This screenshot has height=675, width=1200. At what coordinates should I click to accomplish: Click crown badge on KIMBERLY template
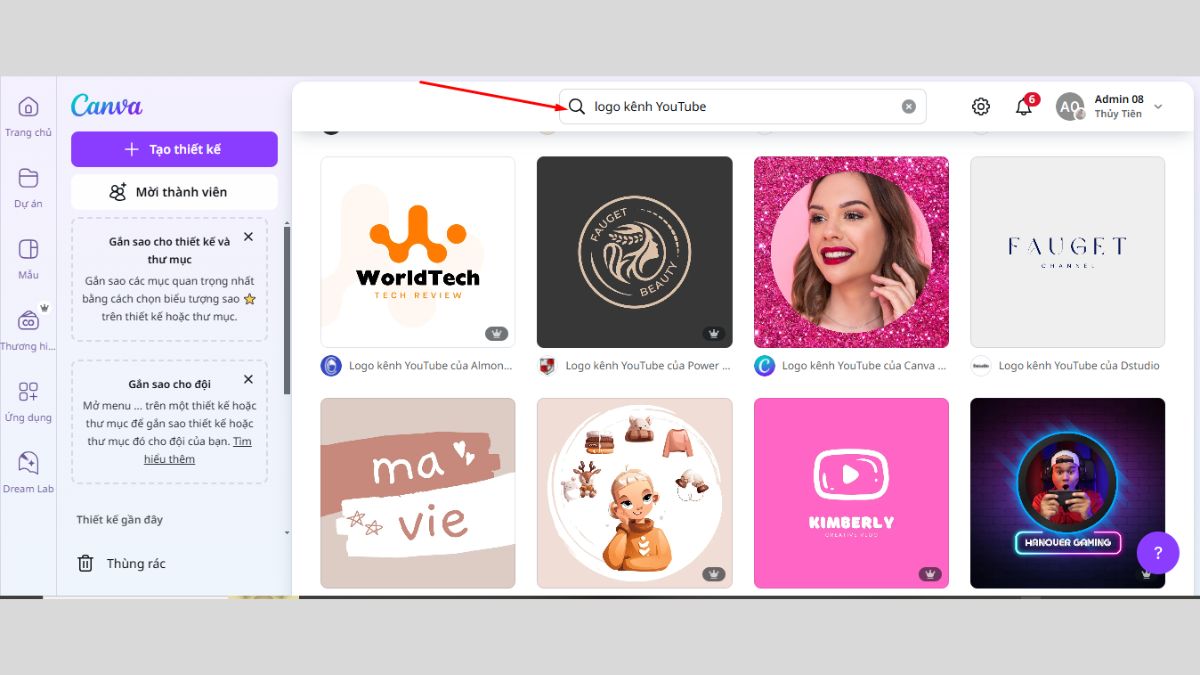tap(930, 574)
